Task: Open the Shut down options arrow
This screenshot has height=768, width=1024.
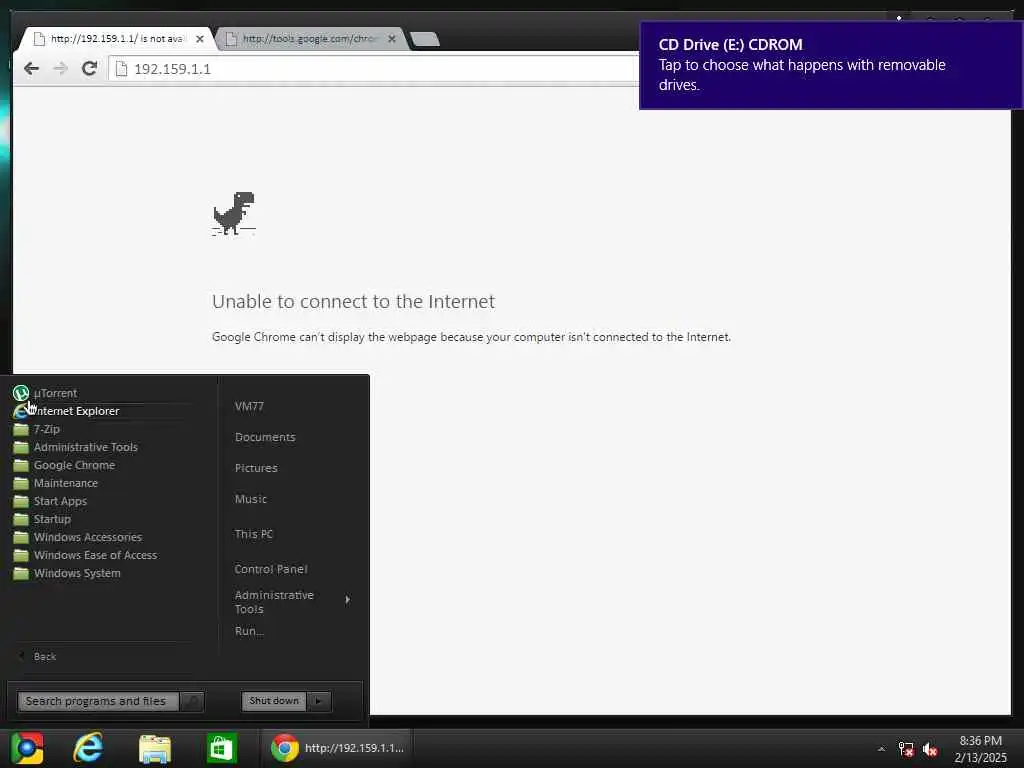Action: [319, 701]
